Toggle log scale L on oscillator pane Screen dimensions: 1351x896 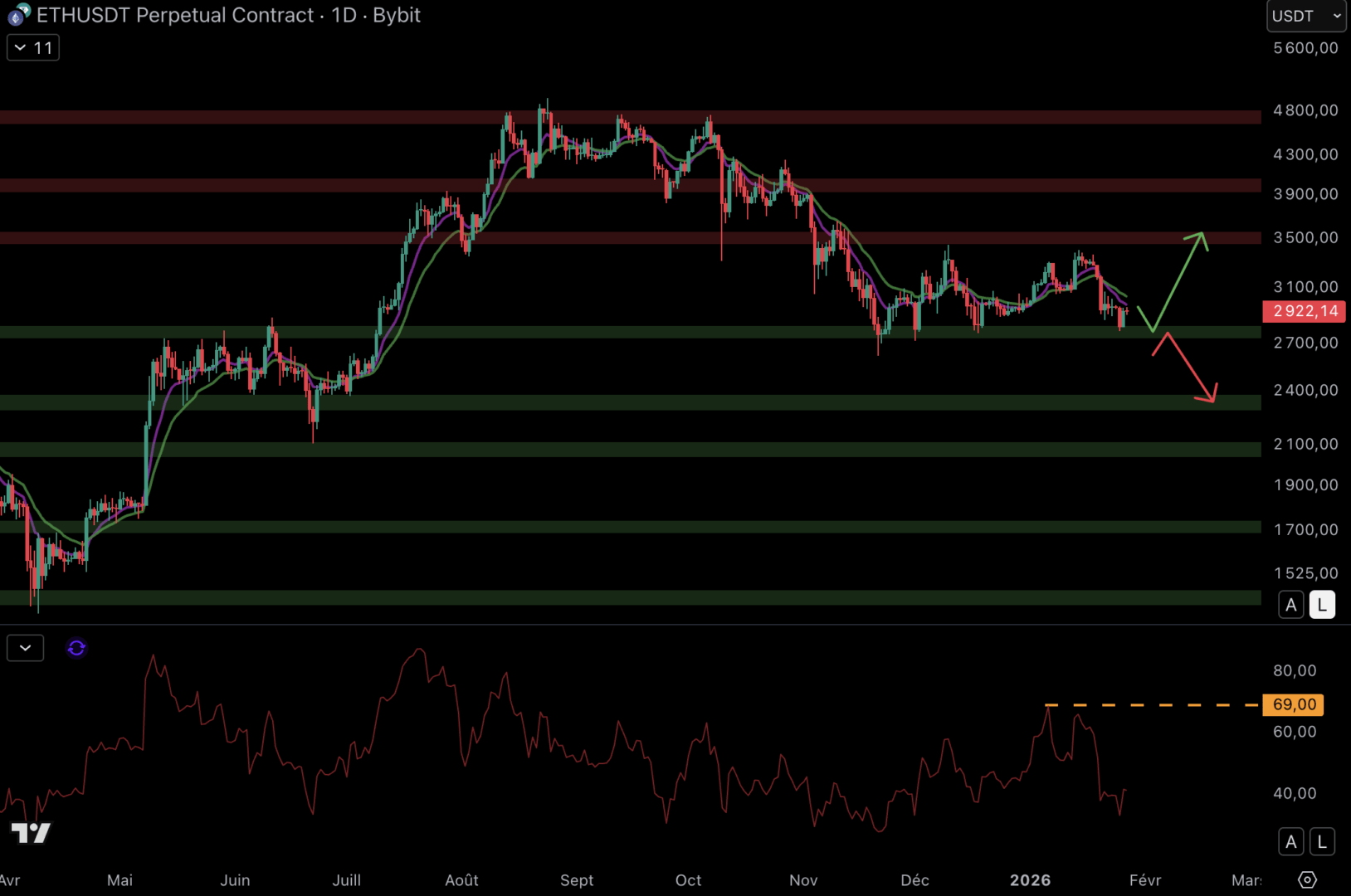point(1322,842)
